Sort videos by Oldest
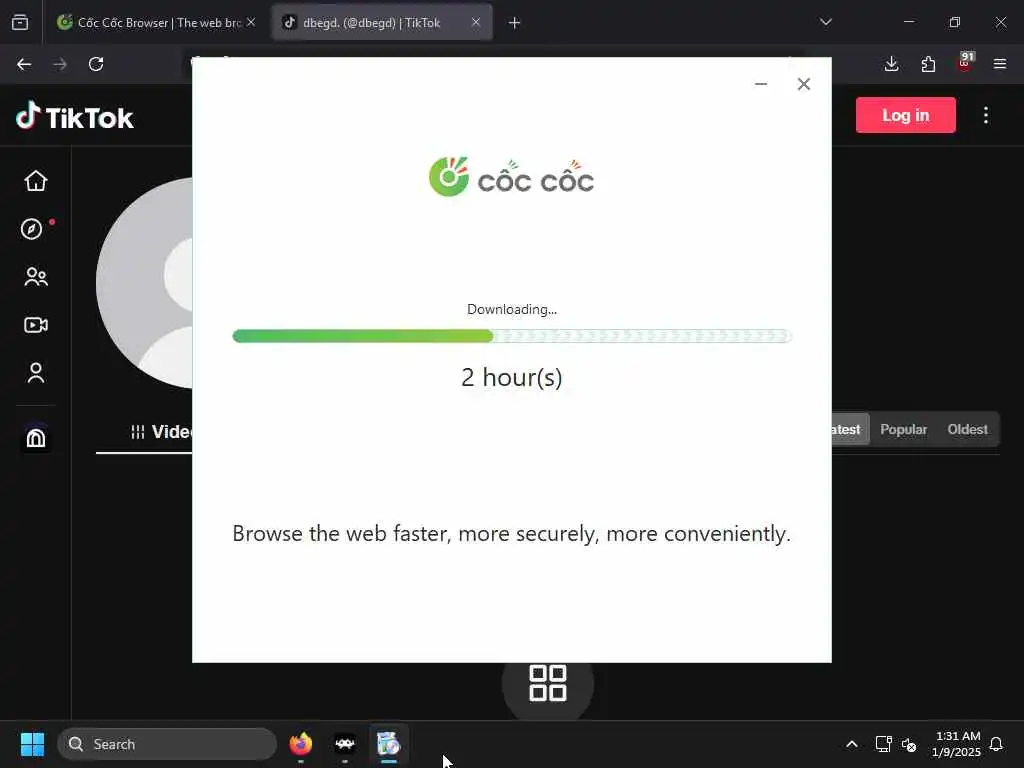Image resolution: width=1024 pixels, height=768 pixels. [967, 429]
